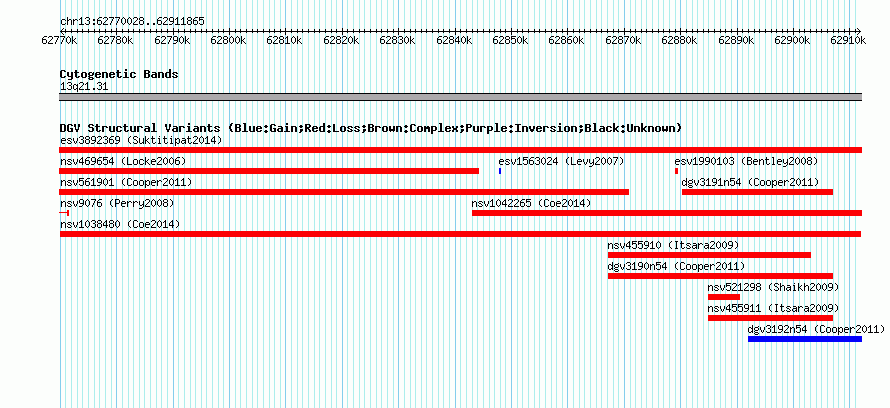Click the 62770k ruler tick label

point(60,40)
